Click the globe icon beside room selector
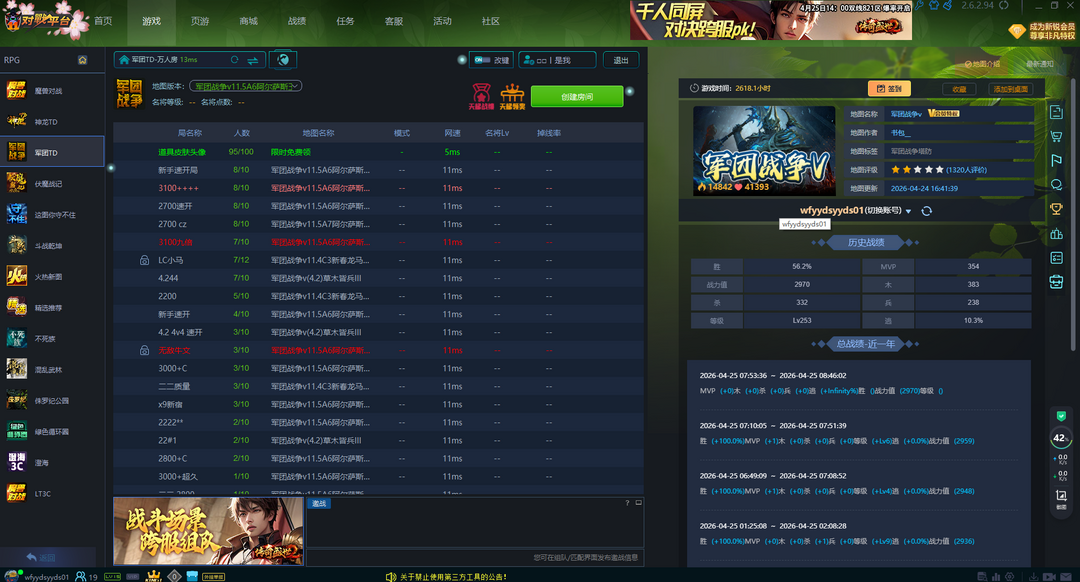This screenshot has height=582, width=1080. pos(283,60)
